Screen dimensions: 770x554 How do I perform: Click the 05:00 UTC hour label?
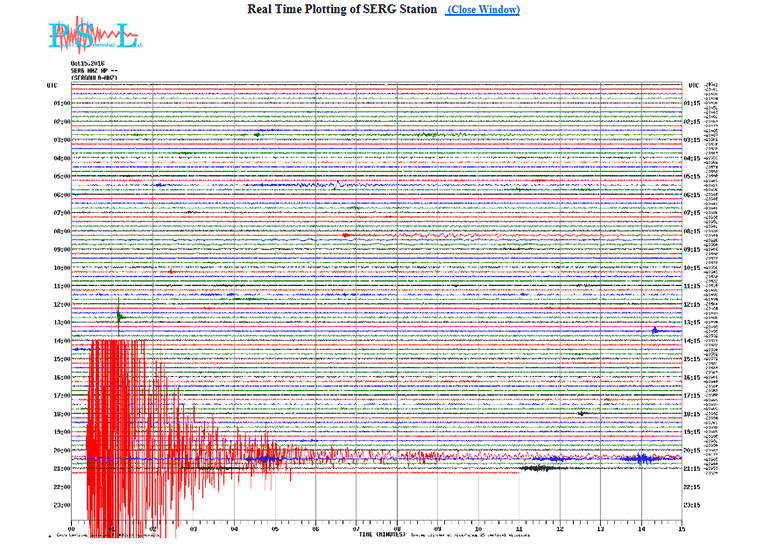point(59,176)
